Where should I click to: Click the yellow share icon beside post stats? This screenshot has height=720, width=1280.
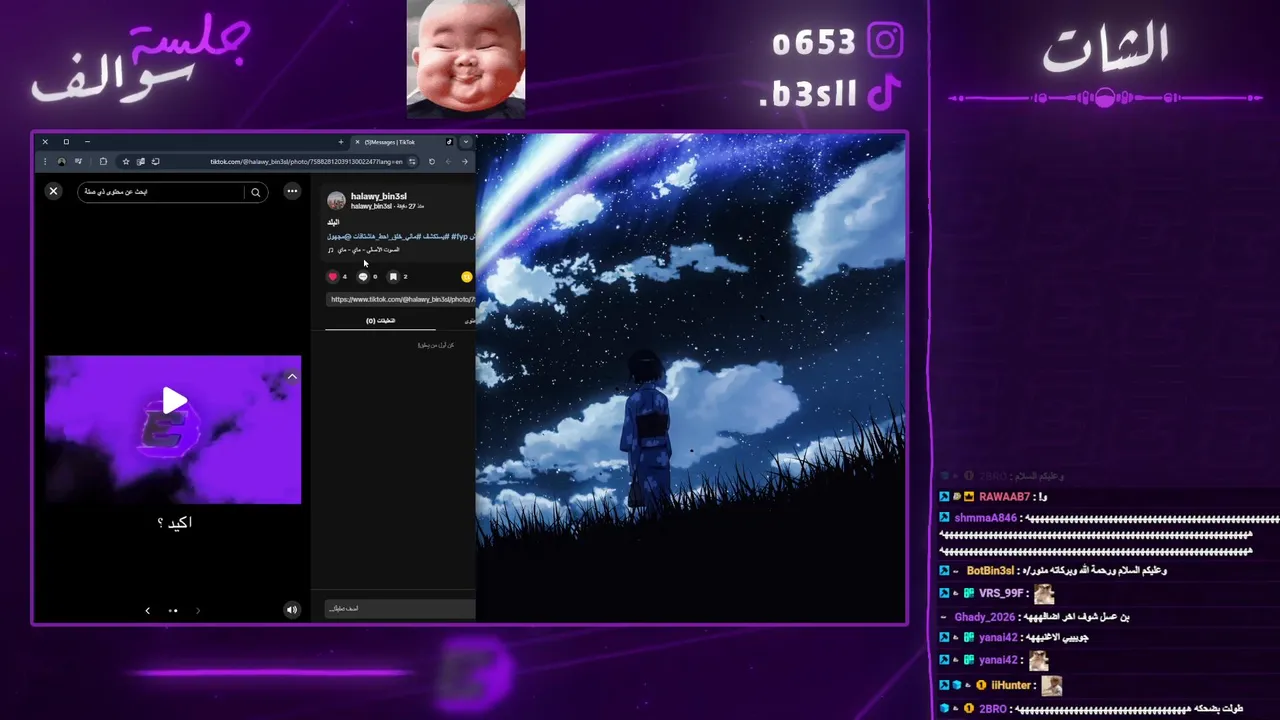466,277
